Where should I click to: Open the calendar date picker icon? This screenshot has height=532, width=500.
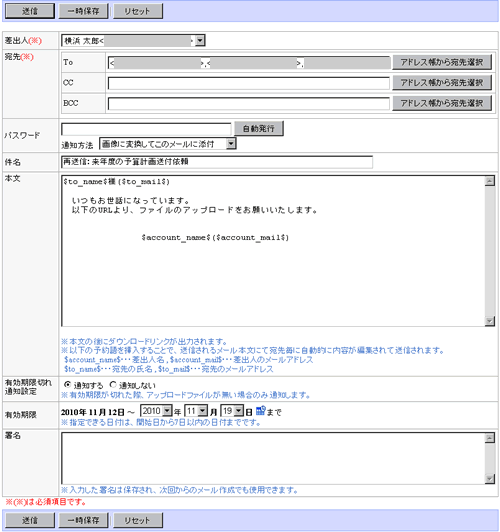261,411
